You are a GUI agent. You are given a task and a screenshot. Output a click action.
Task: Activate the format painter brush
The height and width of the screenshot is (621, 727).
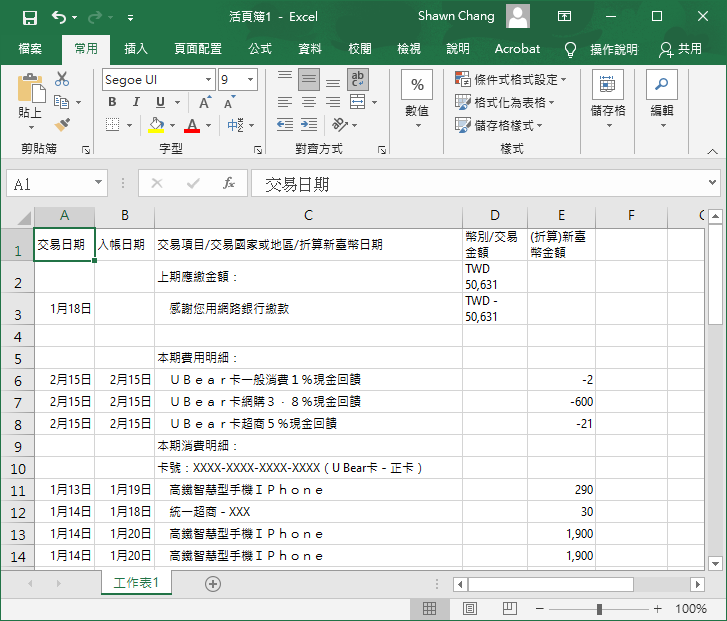tap(63, 124)
